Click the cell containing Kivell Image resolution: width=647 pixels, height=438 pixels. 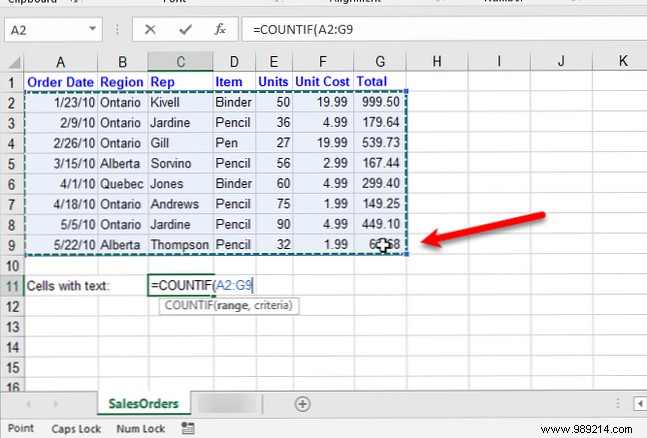tap(181, 102)
